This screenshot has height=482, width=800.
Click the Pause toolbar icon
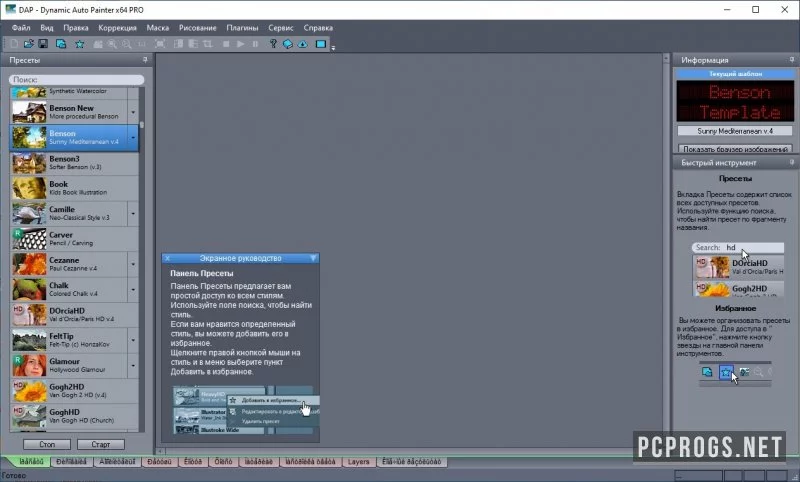click(255, 44)
